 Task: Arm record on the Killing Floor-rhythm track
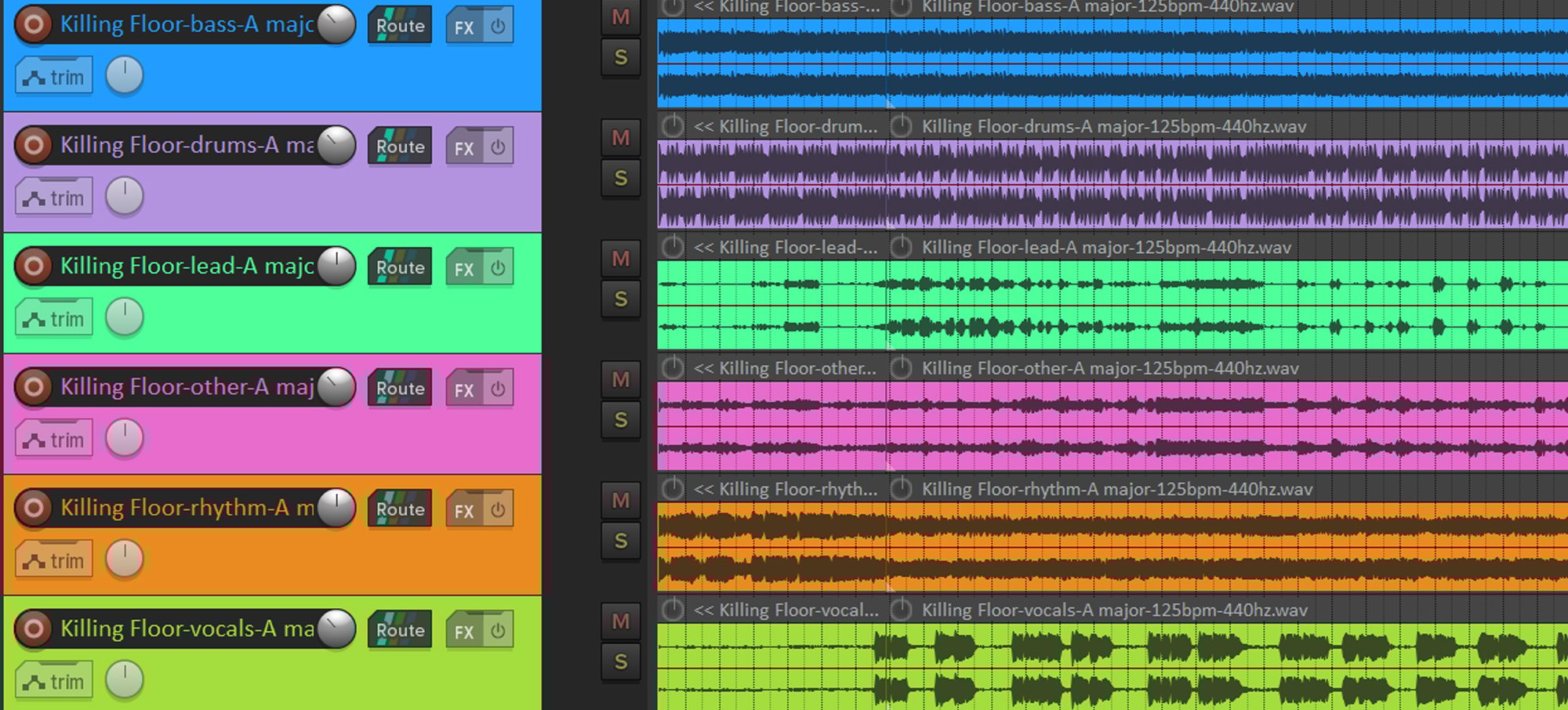pyautogui.click(x=34, y=508)
